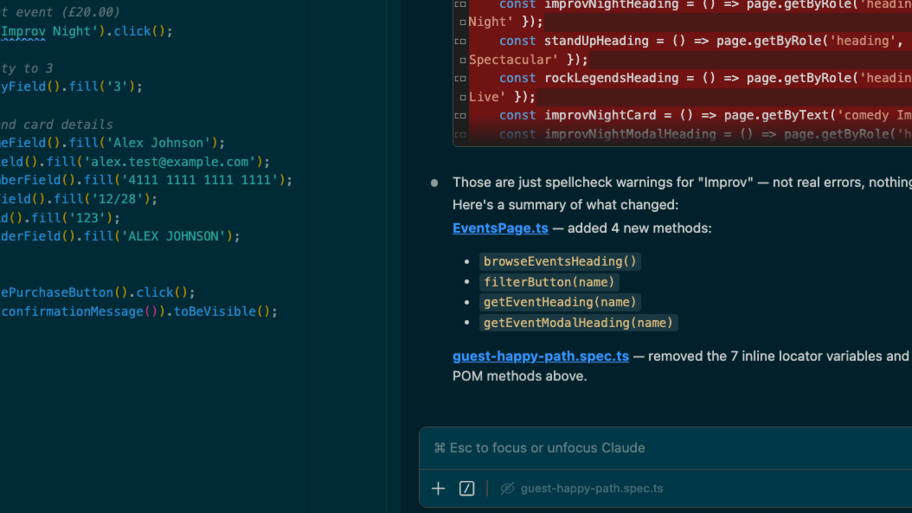Screen dimensions: 912x513
Task: Click the guest-happy-path.spec.ts context chip
Action: 592,489
